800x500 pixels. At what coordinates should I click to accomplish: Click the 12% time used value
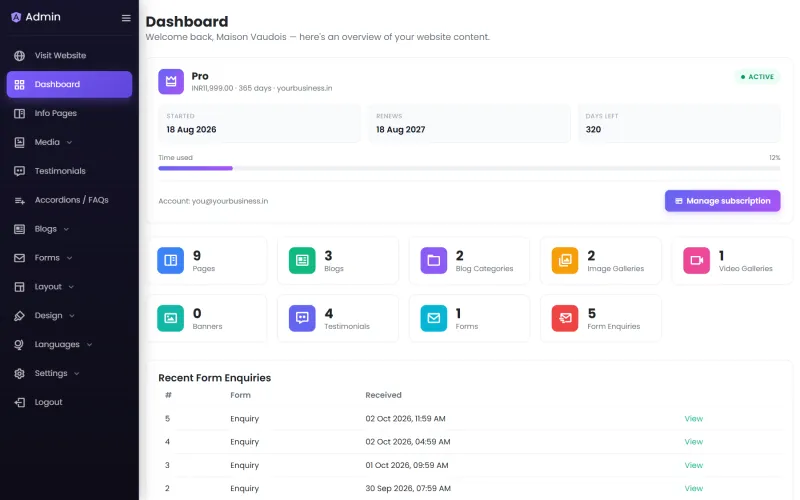click(774, 158)
